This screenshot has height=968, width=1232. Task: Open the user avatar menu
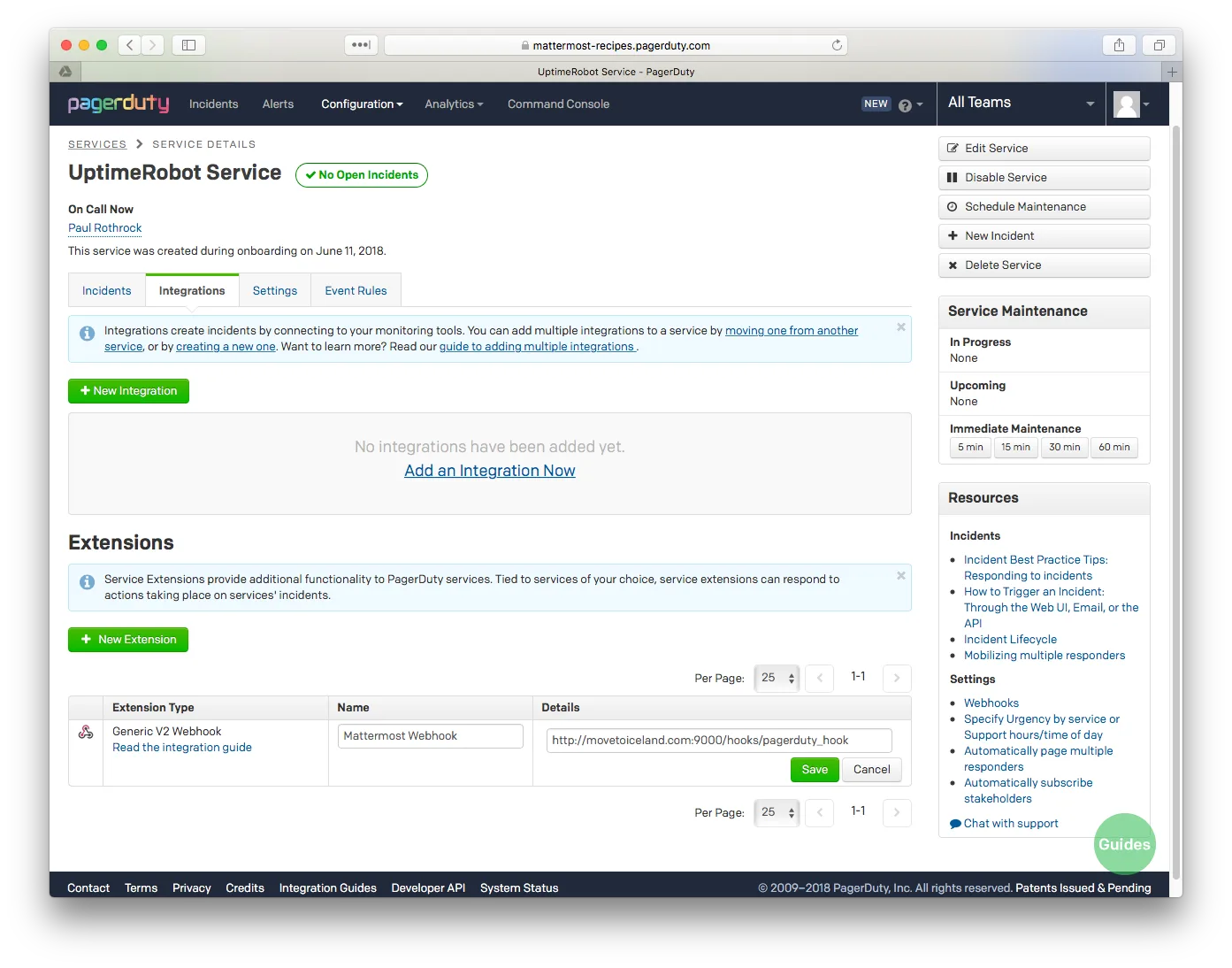click(x=1131, y=104)
